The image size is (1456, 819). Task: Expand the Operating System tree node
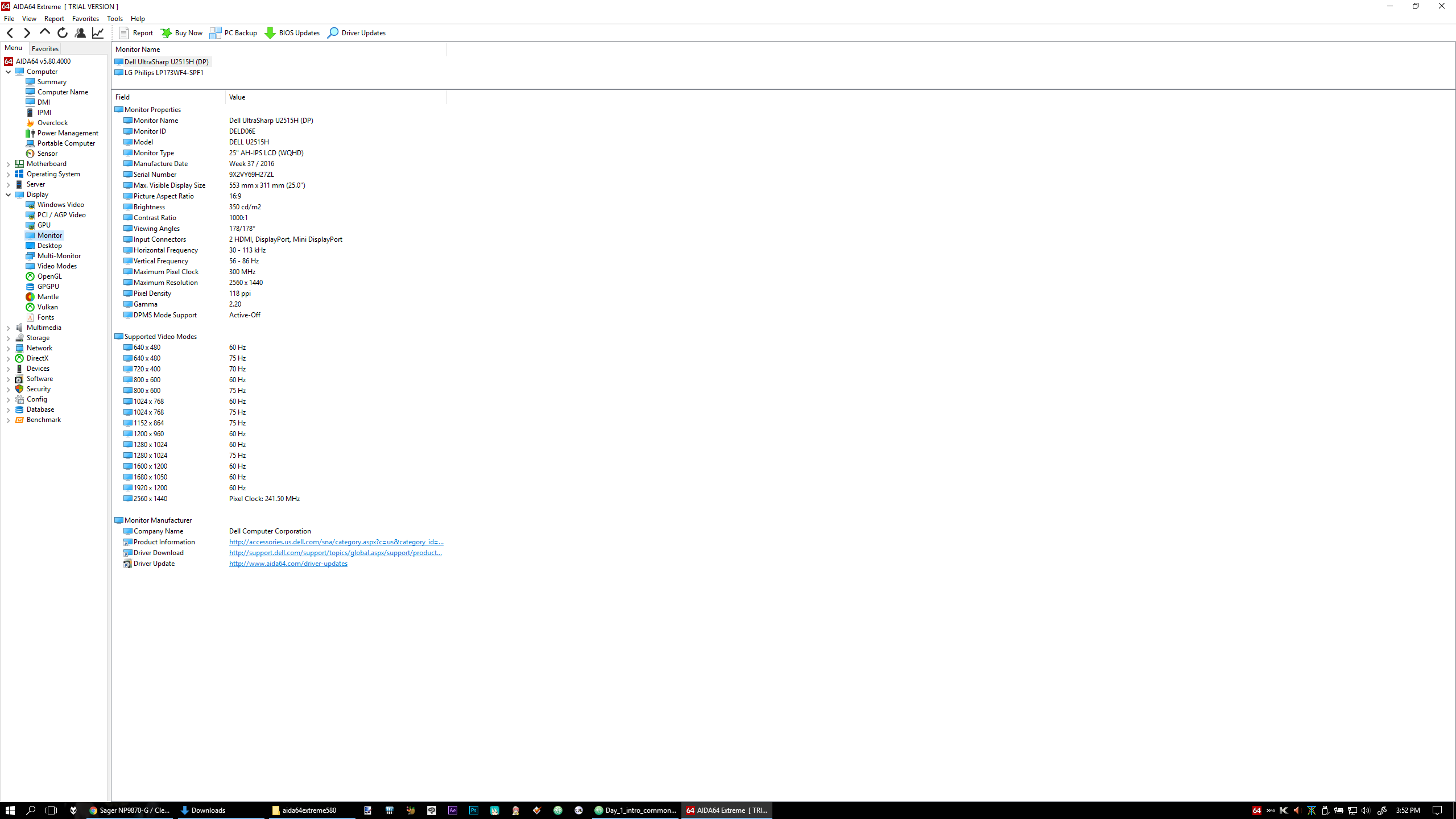coord(9,174)
